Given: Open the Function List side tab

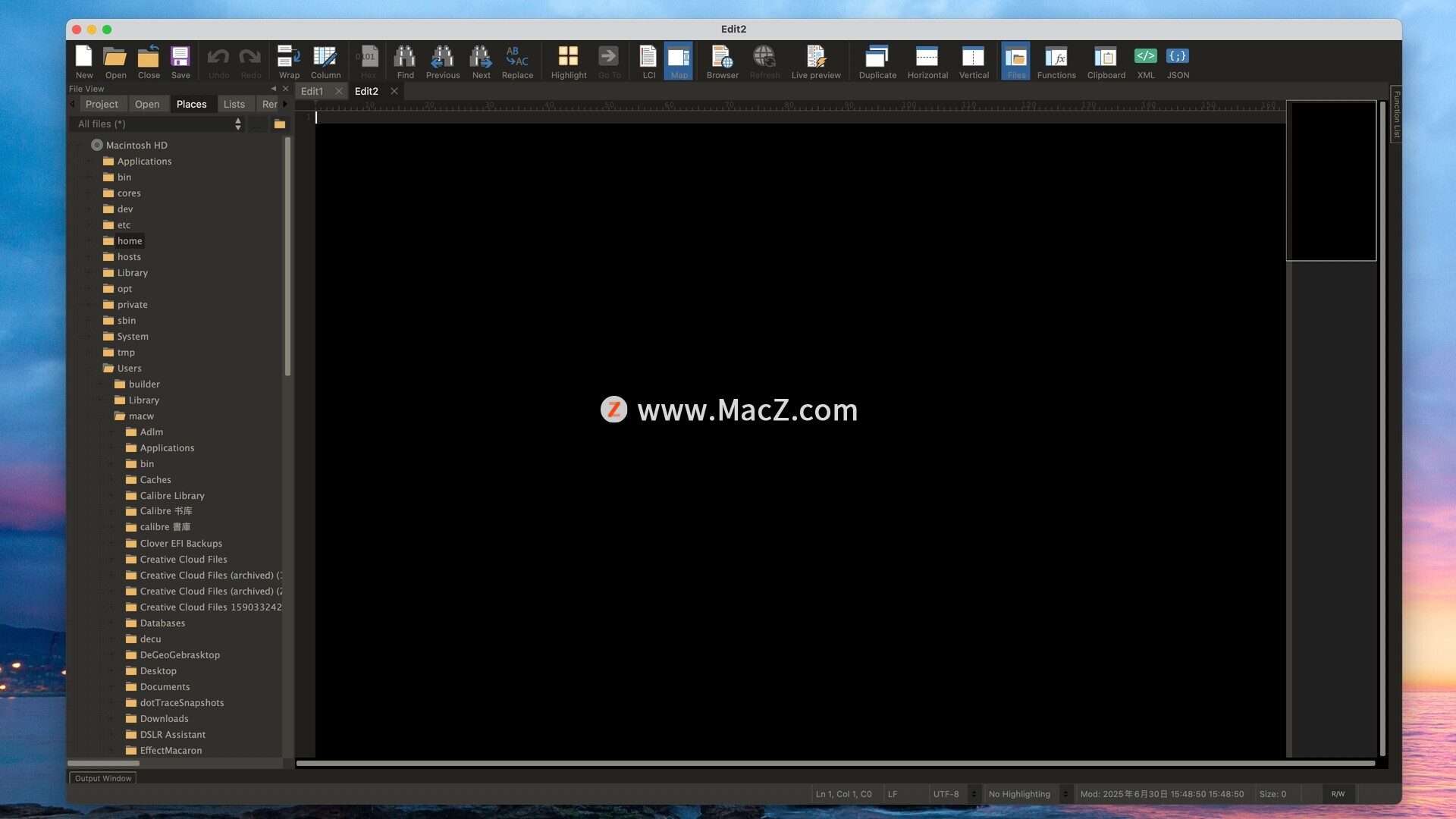Looking at the screenshot, I should pos(1396,114).
